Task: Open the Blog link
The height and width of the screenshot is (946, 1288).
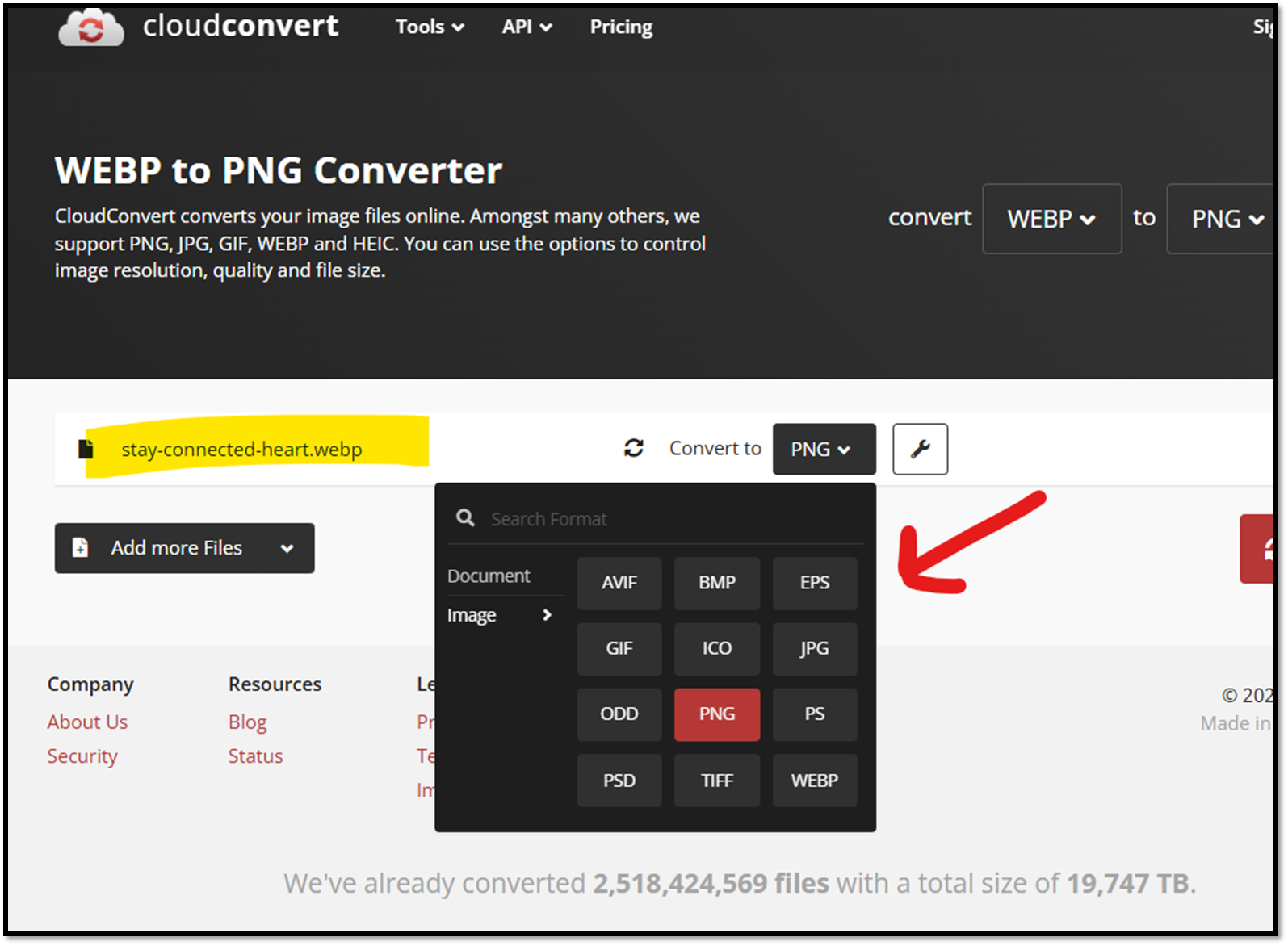Action: (x=247, y=722)
